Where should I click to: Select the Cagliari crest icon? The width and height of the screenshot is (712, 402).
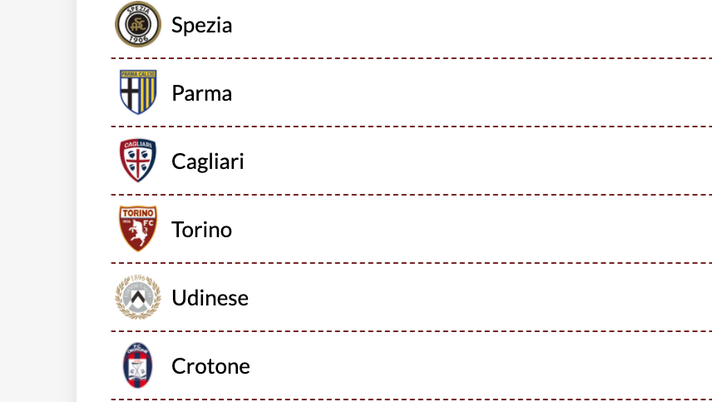click(138, 160)
